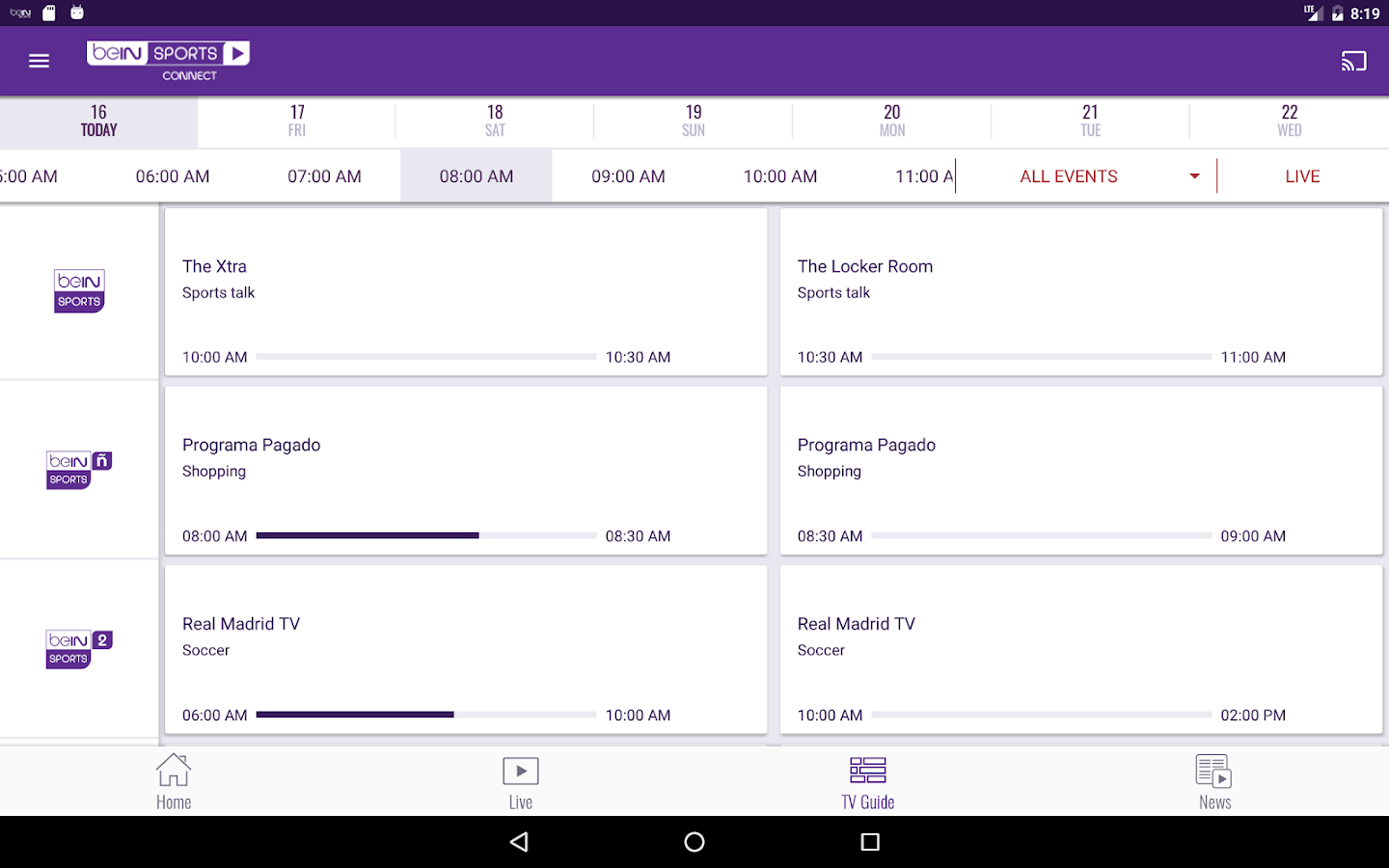This screenshot has height=868, width=1389.
Task: Tap the red LIVE filter button
Action: coord(1302,176)
